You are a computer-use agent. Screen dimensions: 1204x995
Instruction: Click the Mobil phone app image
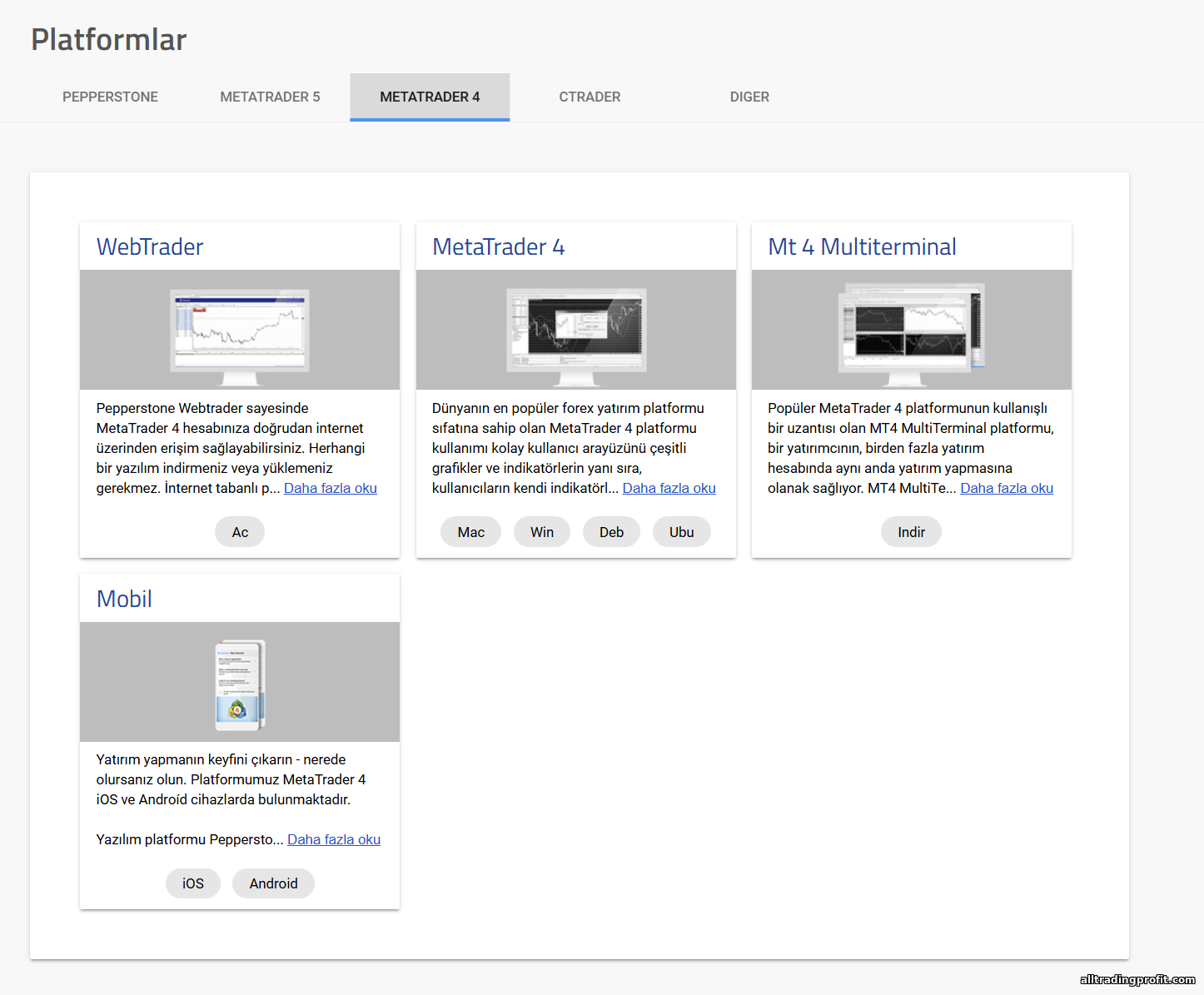[x=240, y=683]
